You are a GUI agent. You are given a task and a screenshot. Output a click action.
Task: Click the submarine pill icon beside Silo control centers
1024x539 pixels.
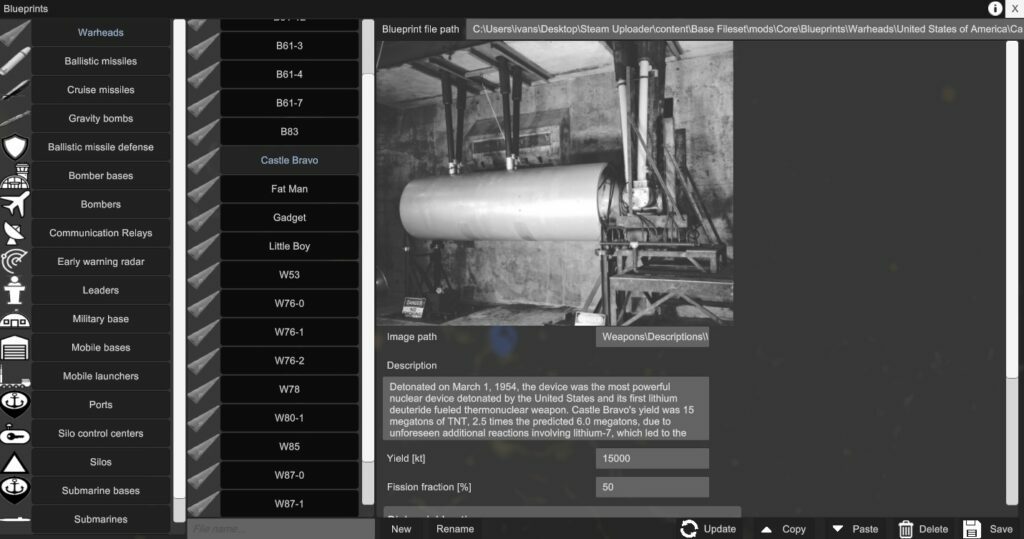(x=15, y=434)
